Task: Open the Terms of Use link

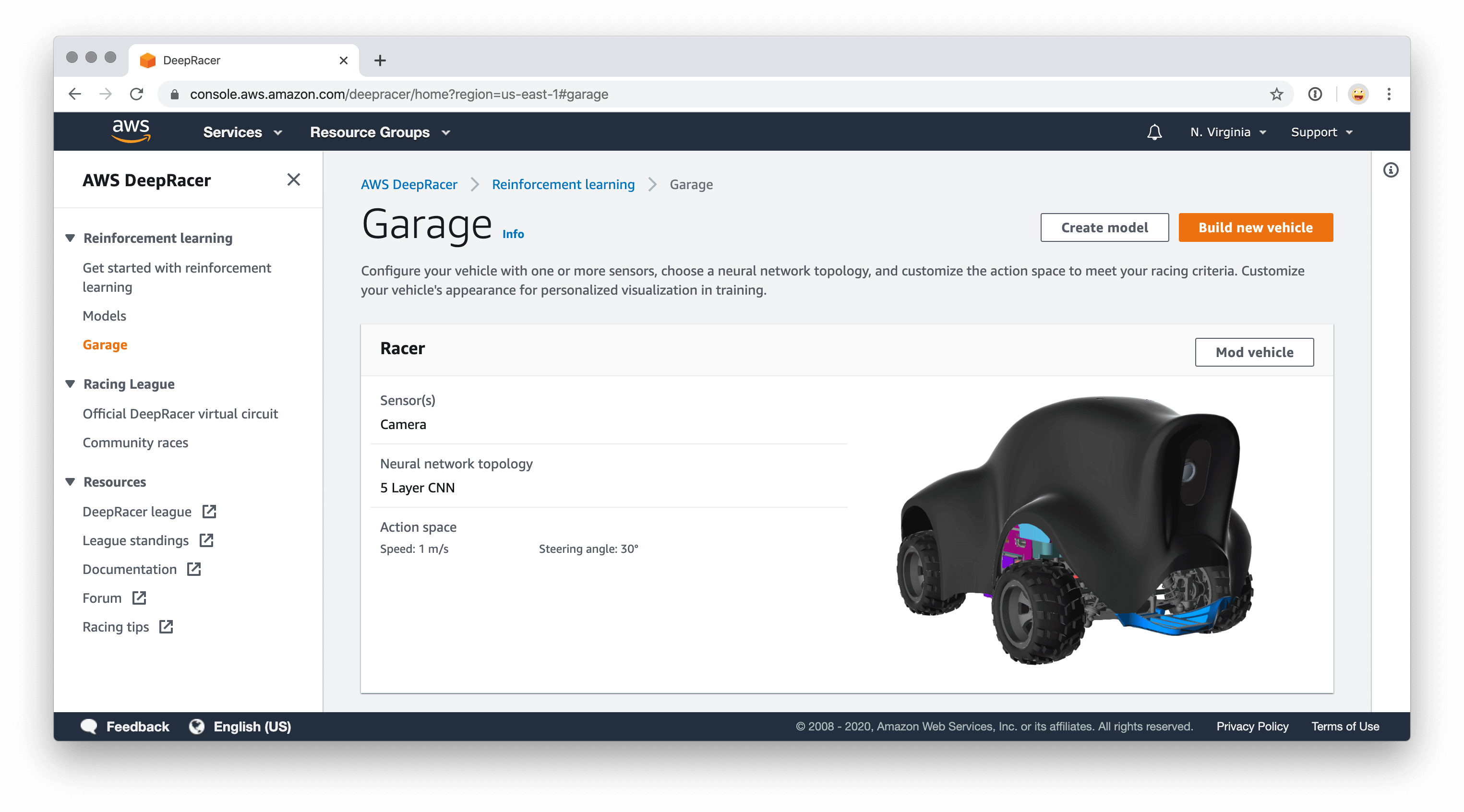Action: (x=1344, y=726)
